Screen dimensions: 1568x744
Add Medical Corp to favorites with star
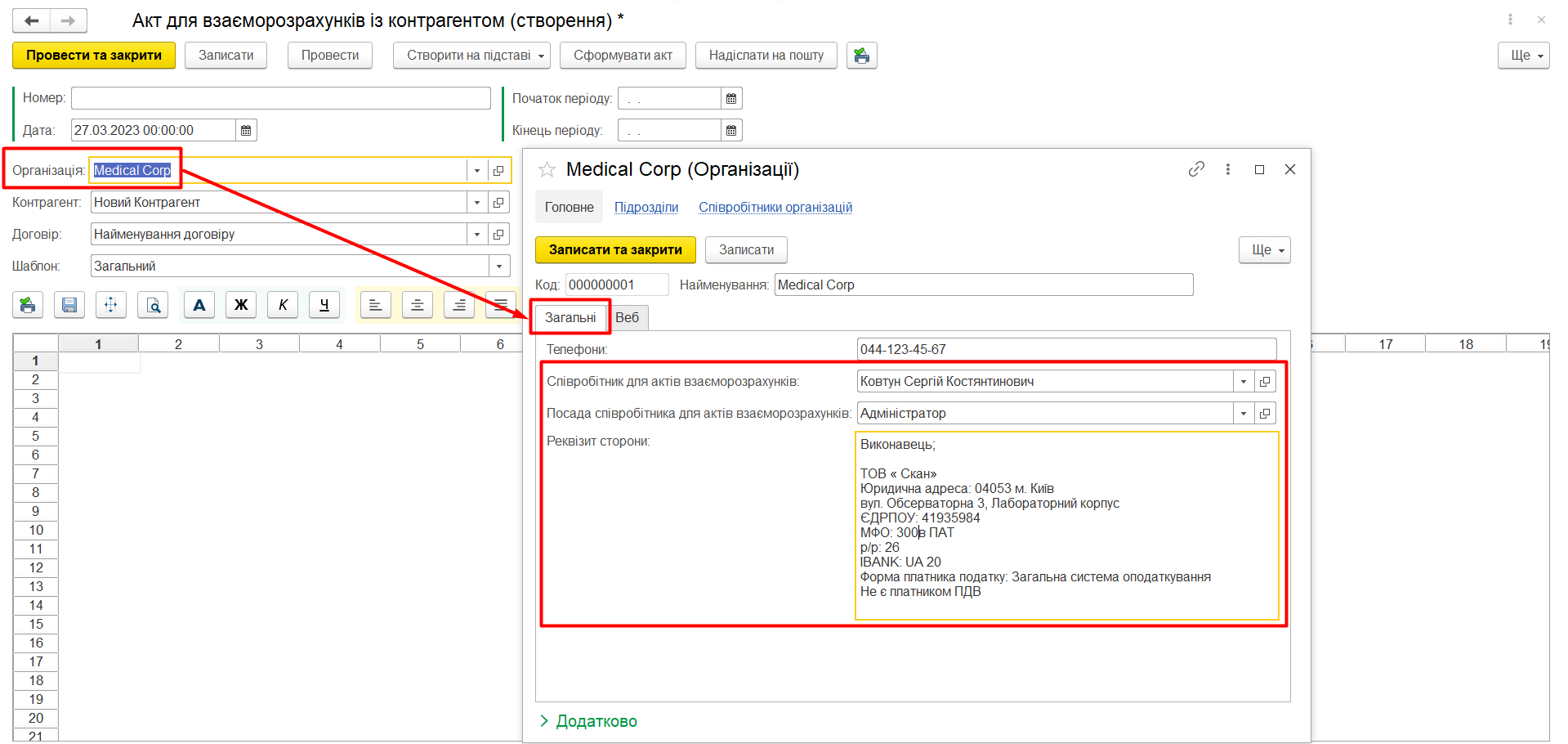point(547,170)
